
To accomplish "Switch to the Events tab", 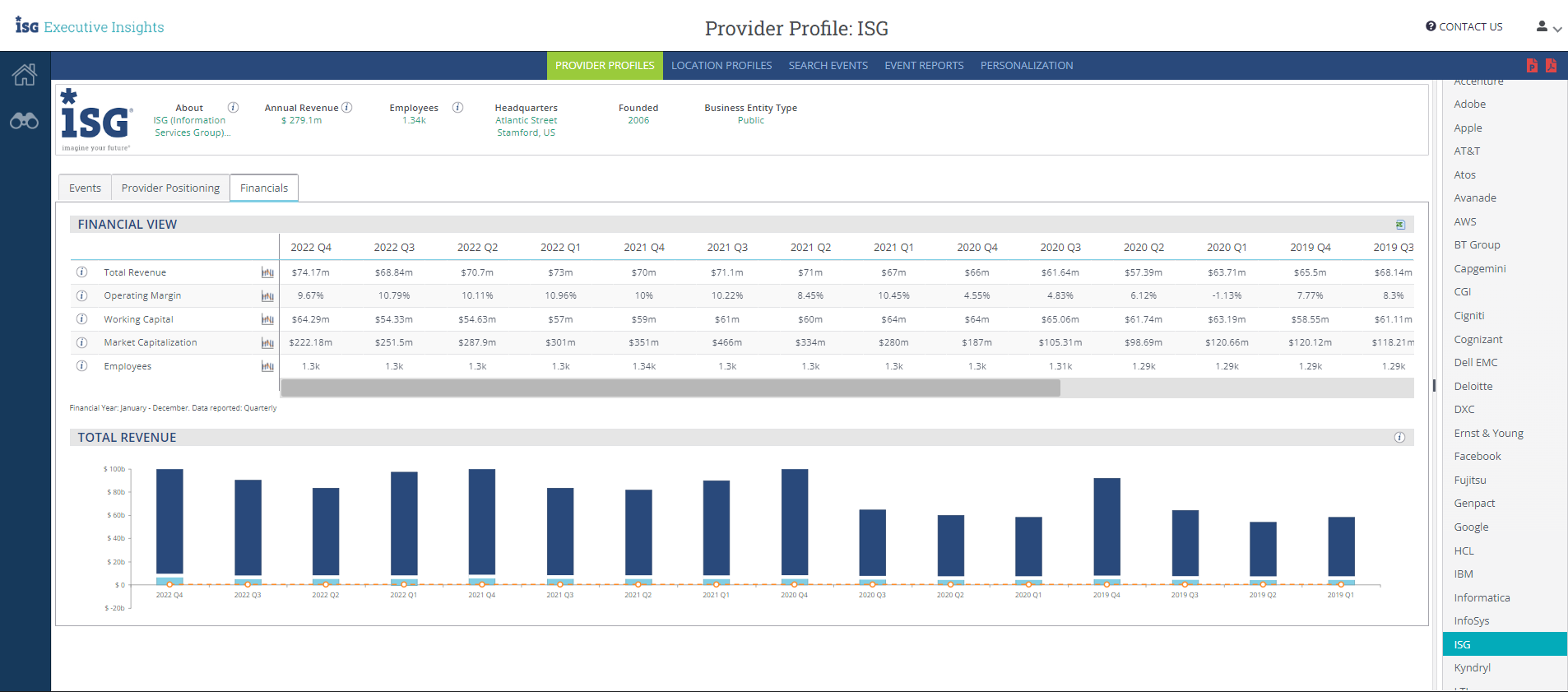I will tap(85, 188).
